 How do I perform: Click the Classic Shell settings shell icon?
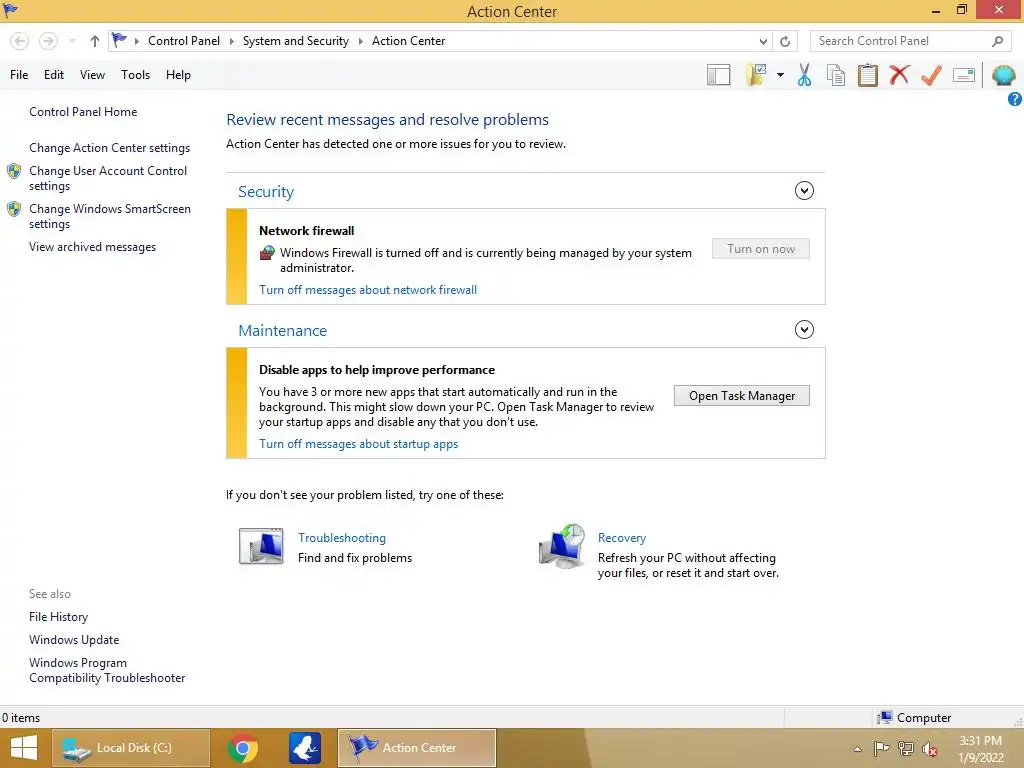point(1003,75)
